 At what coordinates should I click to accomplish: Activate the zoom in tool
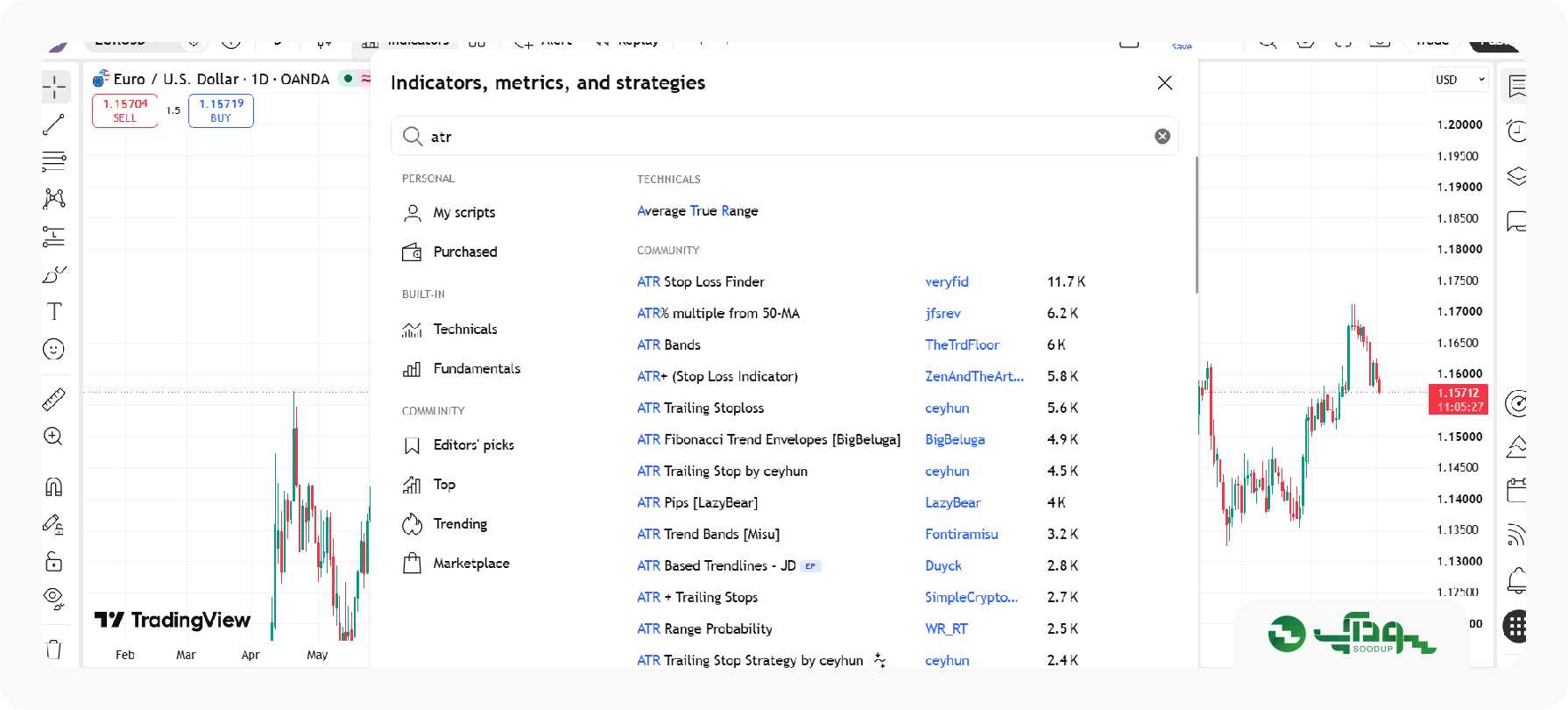click(54, 437)
